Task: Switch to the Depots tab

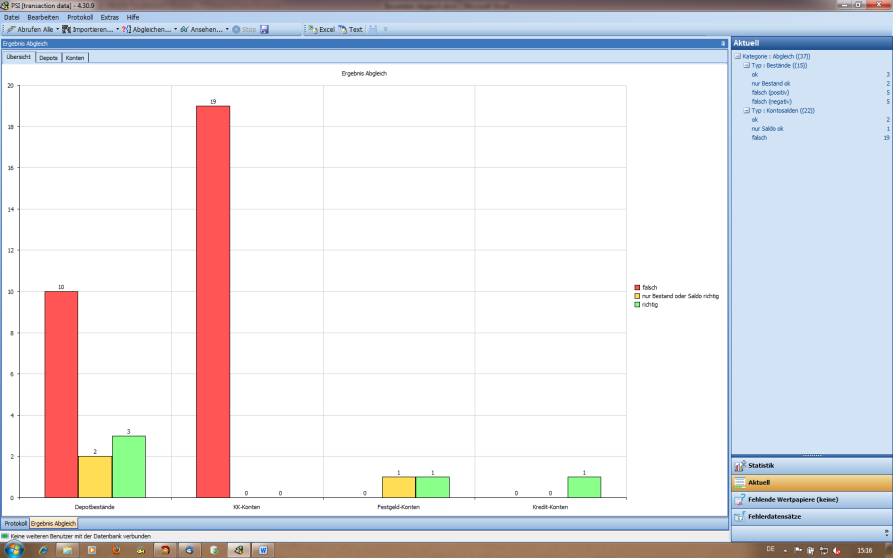Action: (48, 58)
